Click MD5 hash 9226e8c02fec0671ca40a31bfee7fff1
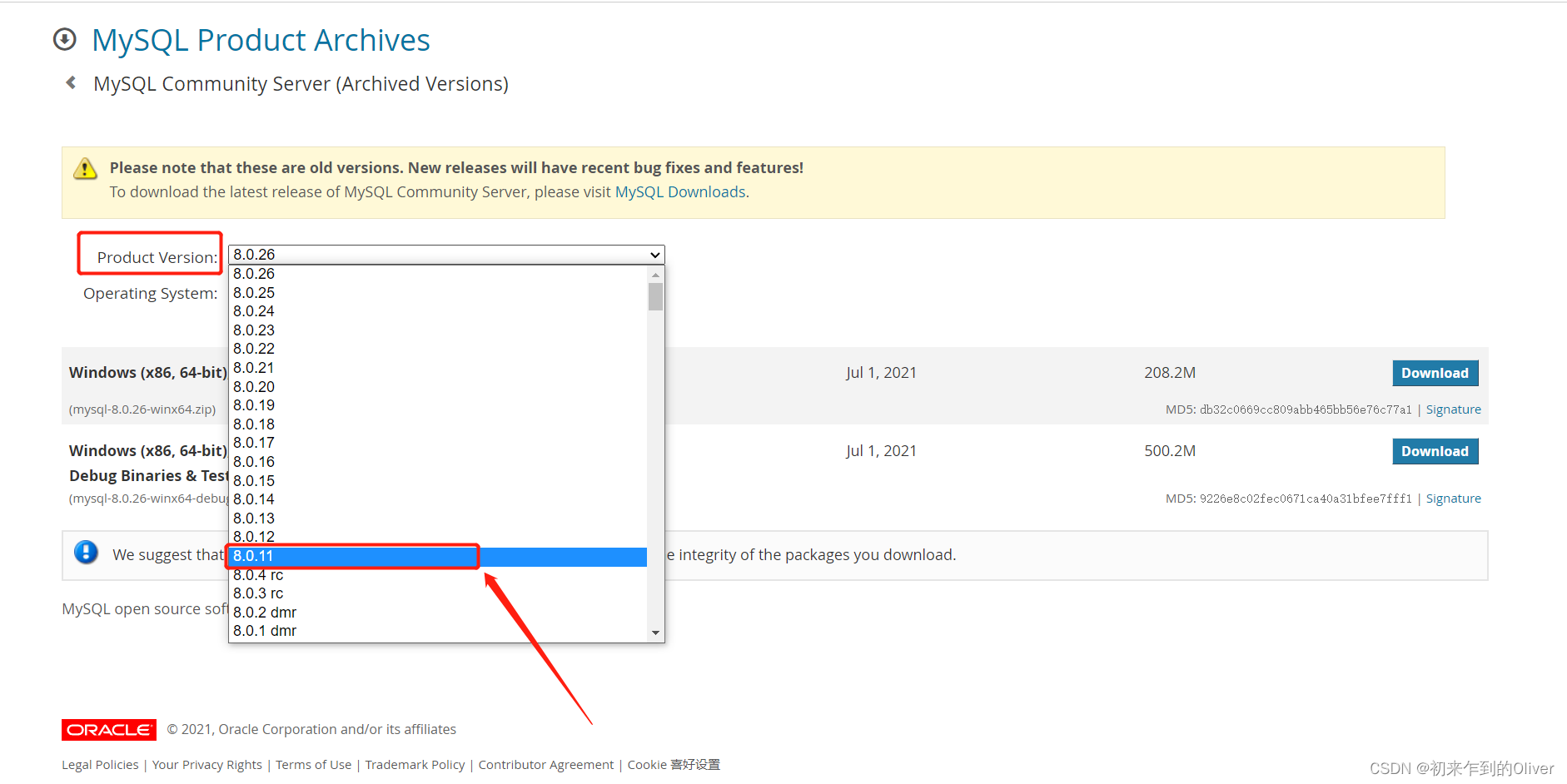Viewport: 1567px width, 784px height. pos(1306,499)
